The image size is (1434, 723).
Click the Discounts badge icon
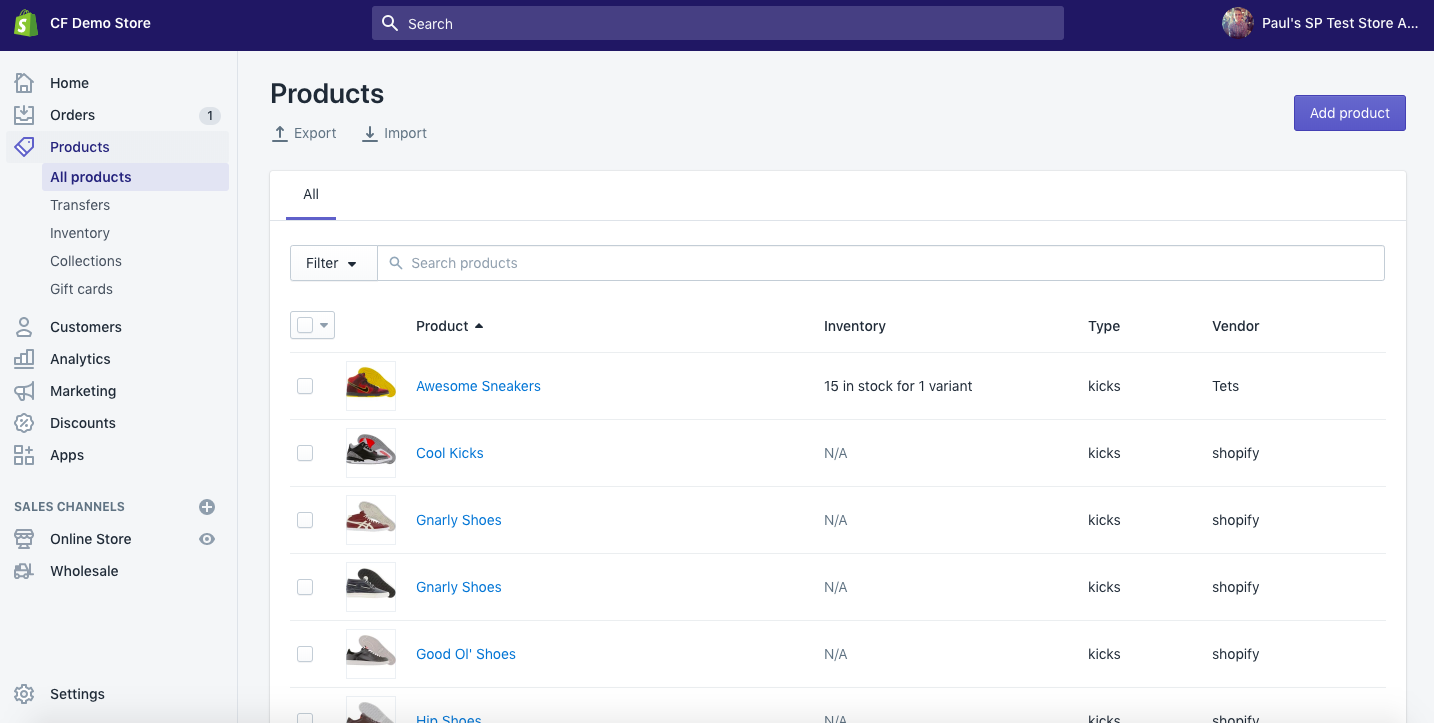coord(24,423)
